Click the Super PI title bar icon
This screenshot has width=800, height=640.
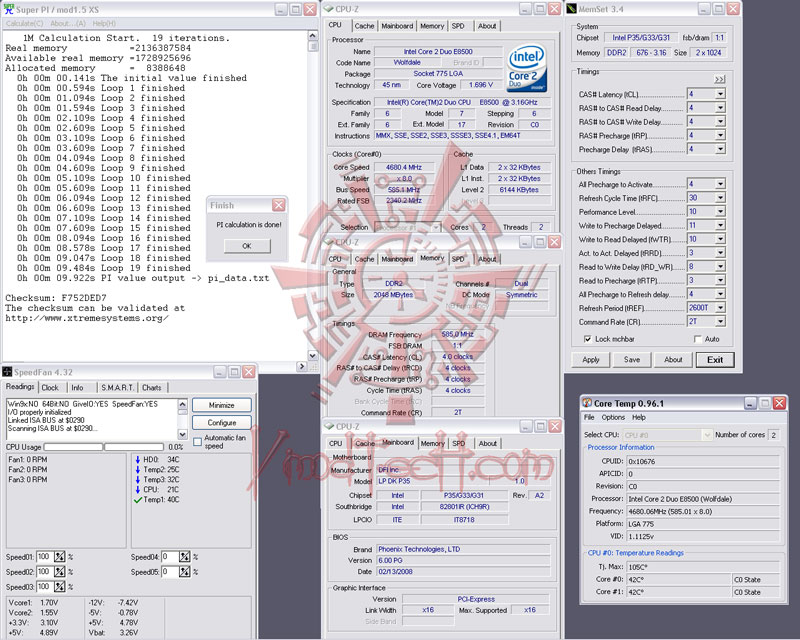tap(8, 9)
